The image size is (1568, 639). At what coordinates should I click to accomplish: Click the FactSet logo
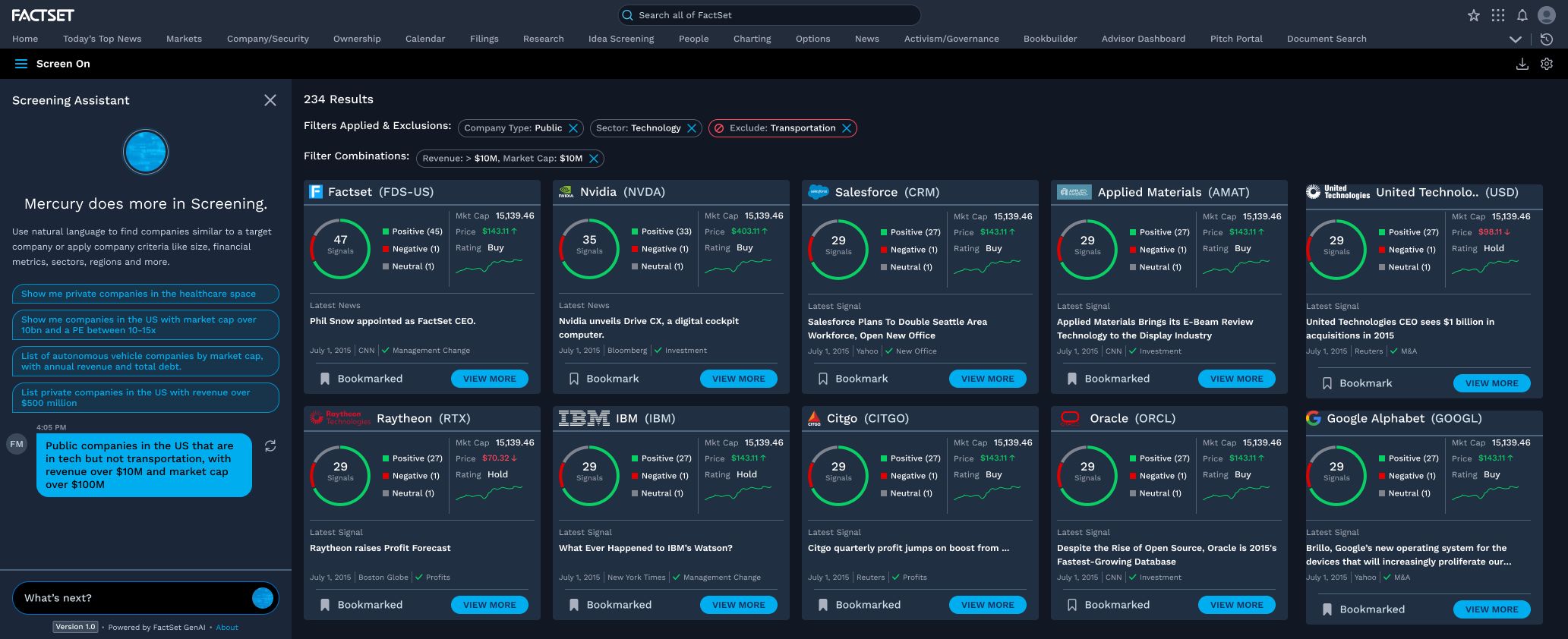point(43,15)
